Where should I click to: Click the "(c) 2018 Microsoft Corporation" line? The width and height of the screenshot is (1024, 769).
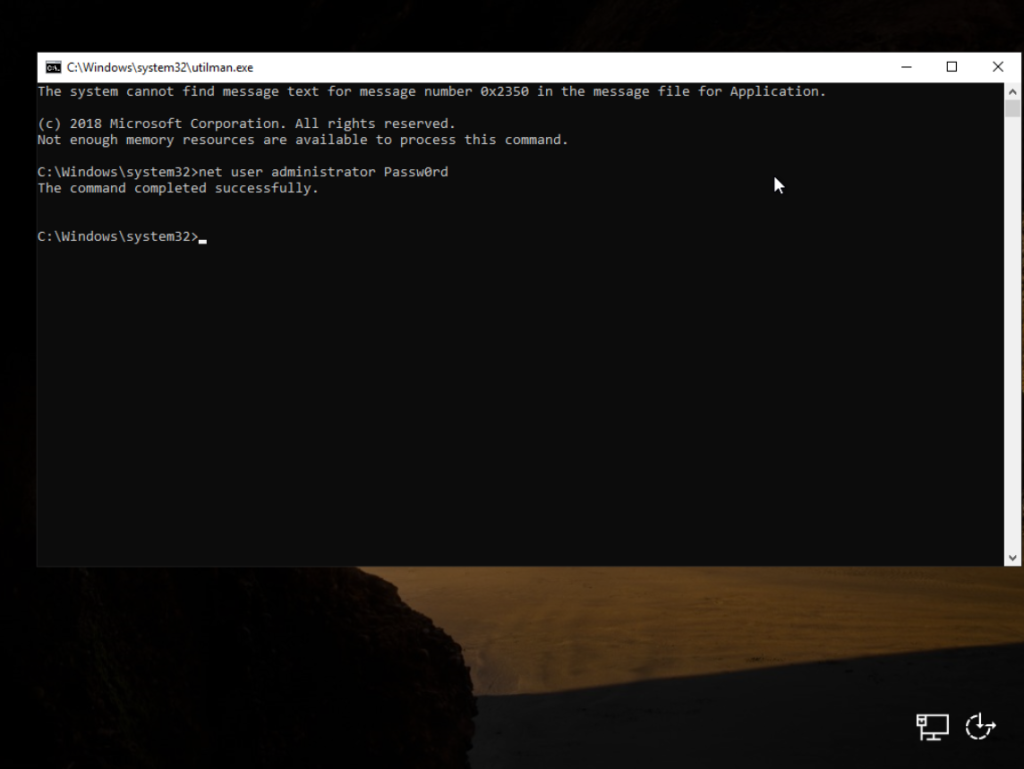[246, 123]
